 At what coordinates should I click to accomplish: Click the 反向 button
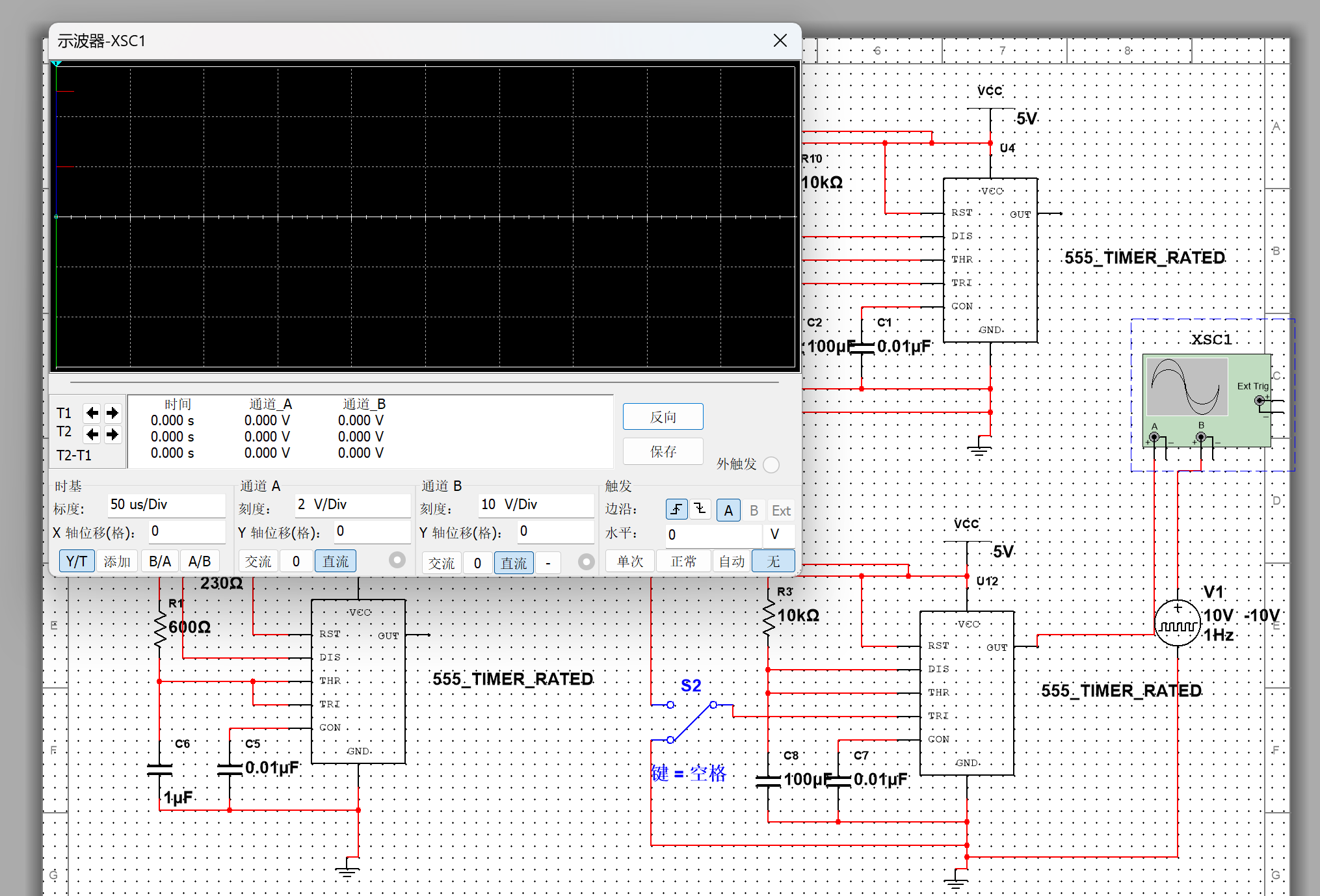[663, 417]
